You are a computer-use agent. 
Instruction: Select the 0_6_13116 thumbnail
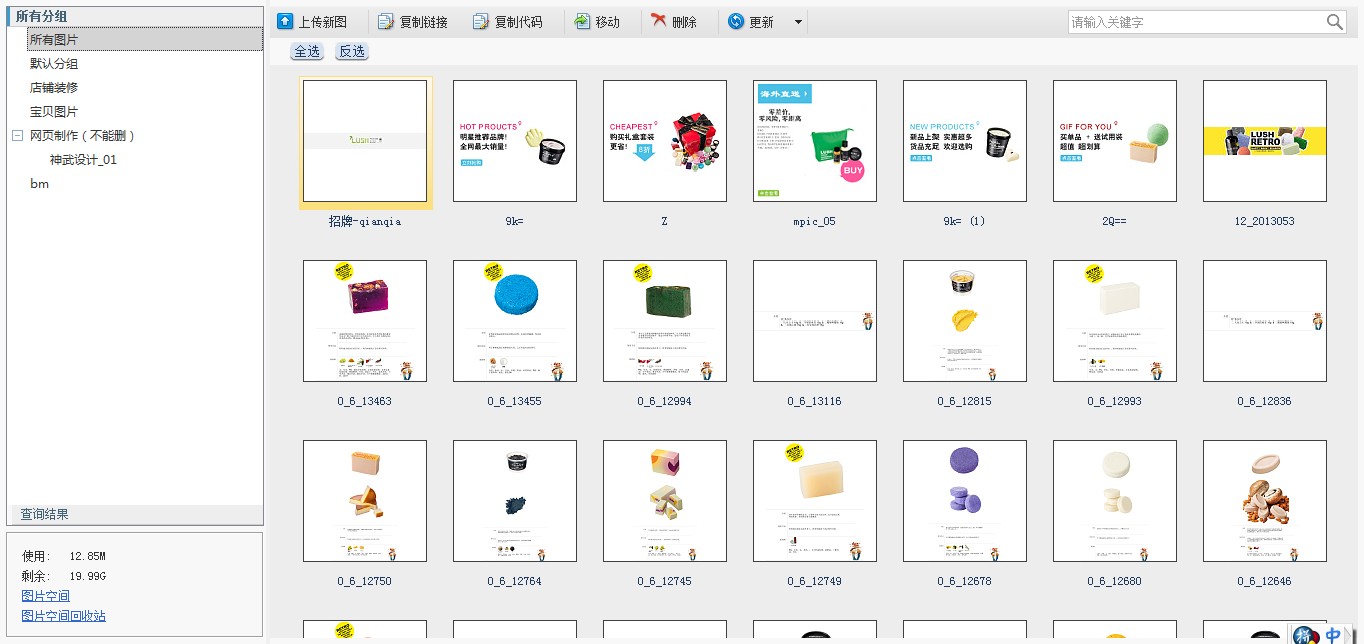[815, 321]
